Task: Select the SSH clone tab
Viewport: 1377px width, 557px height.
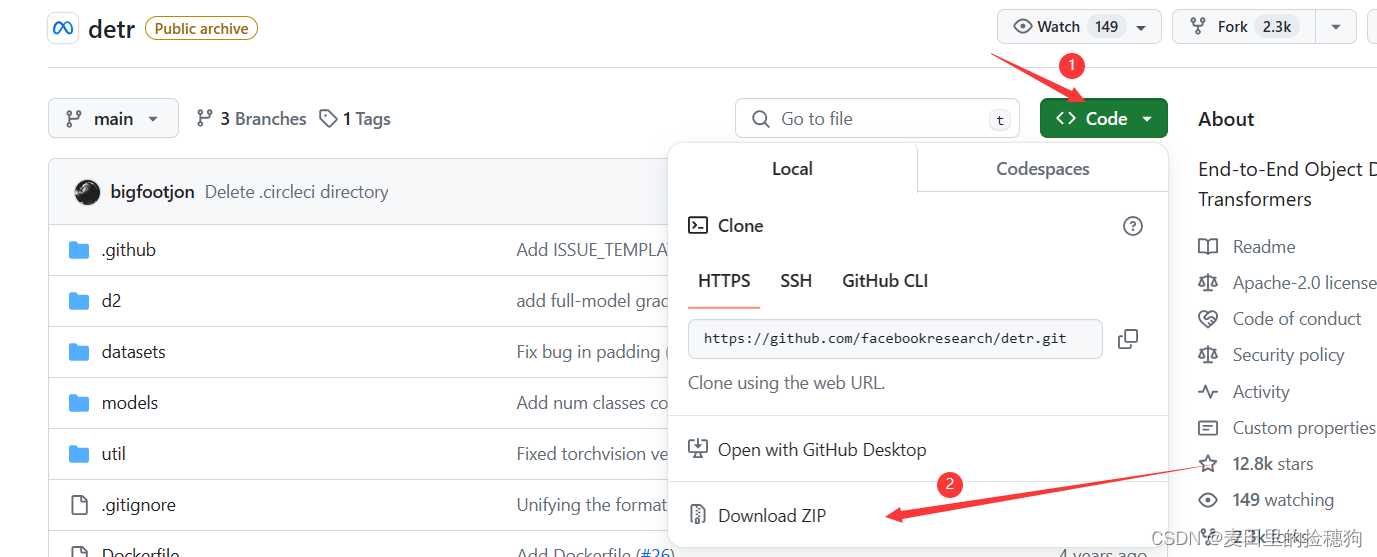Action: click(796, 281)
